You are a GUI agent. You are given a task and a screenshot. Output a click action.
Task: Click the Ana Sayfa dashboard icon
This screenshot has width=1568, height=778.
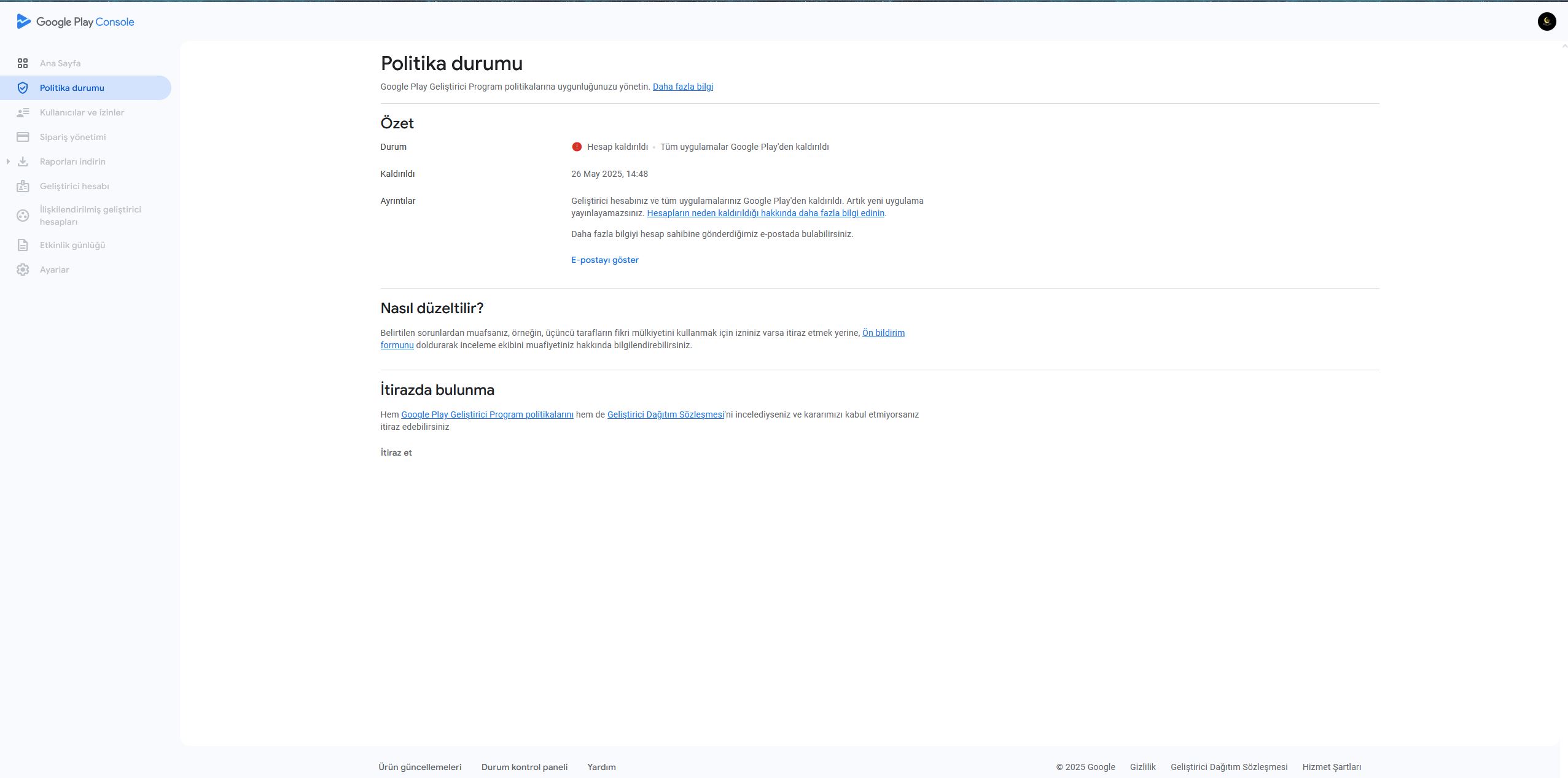[23, 63]
